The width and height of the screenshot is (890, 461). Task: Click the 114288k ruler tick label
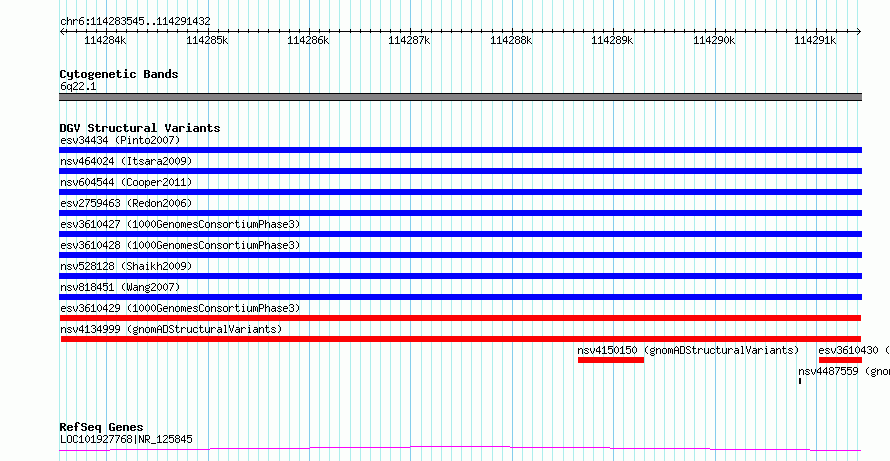[x=511, y=40]
